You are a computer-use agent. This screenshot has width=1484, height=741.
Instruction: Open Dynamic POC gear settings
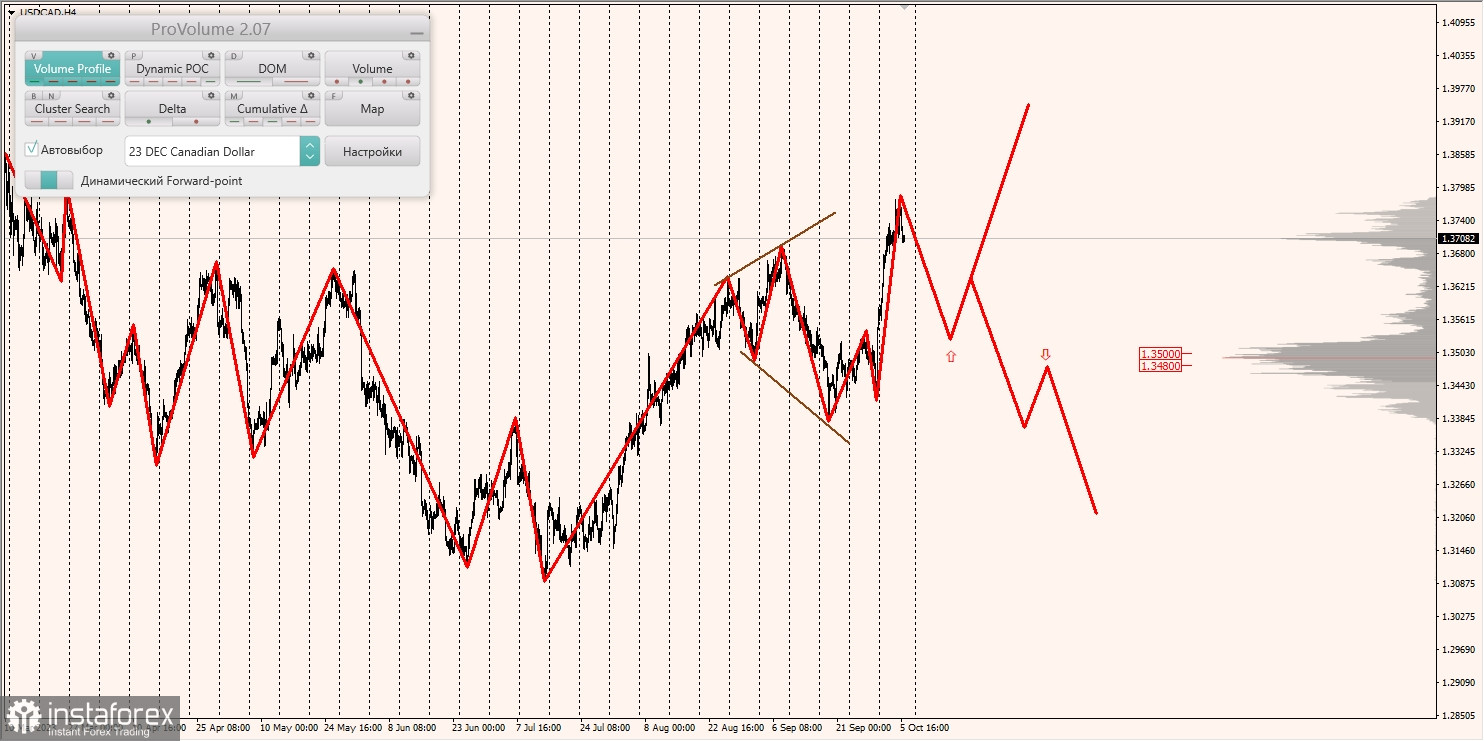click(211, 55)
